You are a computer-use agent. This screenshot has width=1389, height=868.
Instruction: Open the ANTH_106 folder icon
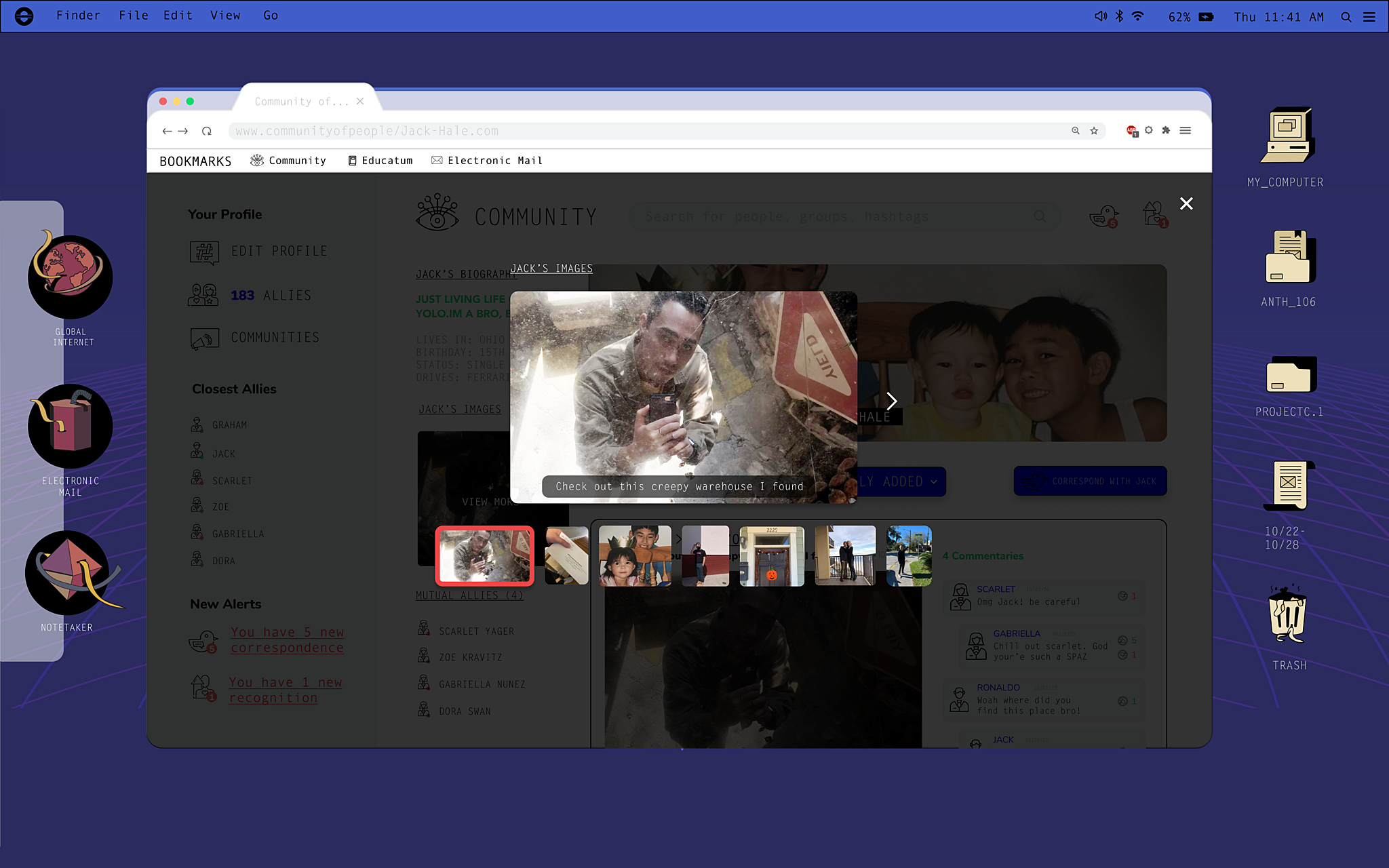(x=1289, y=256)
